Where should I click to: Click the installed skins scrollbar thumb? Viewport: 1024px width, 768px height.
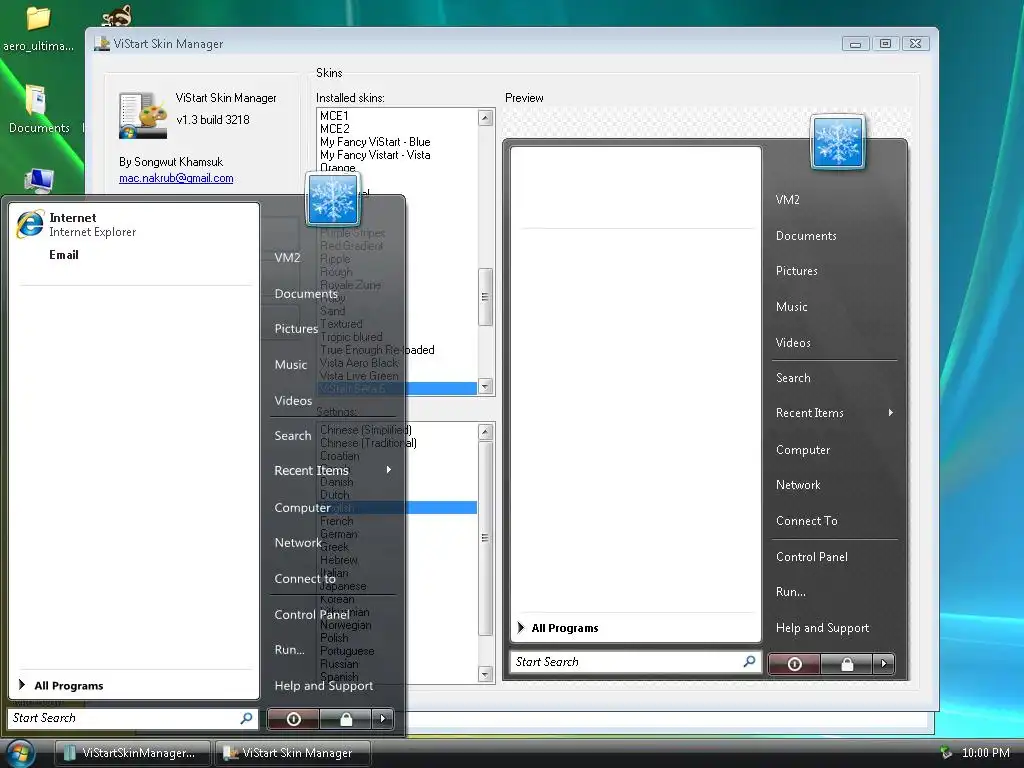tap(485, 296)
